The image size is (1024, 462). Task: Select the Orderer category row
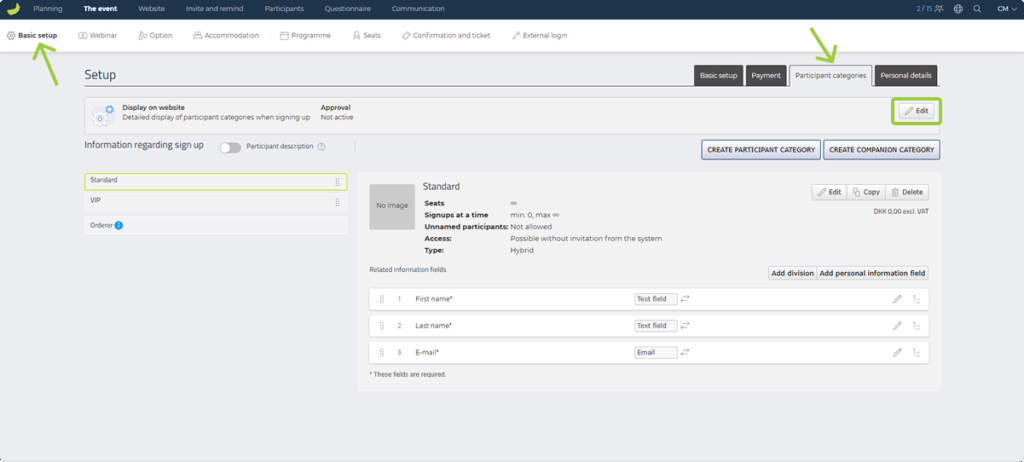click(x=216, y=225)
